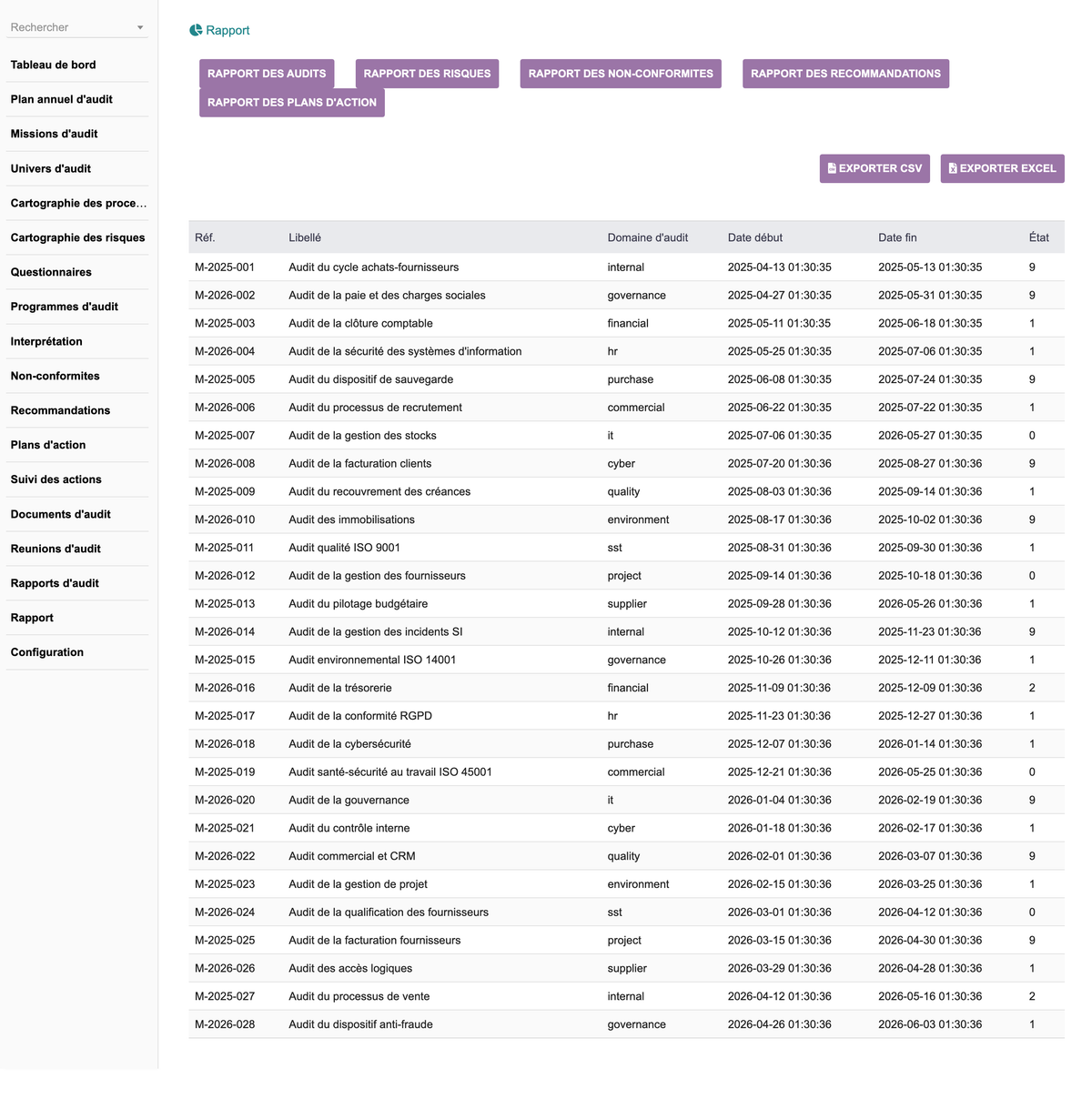Click 'Audit de la facturation clients'
Screen dimensions: 1092x1099
pyautogui.click(x=359, y=464)
